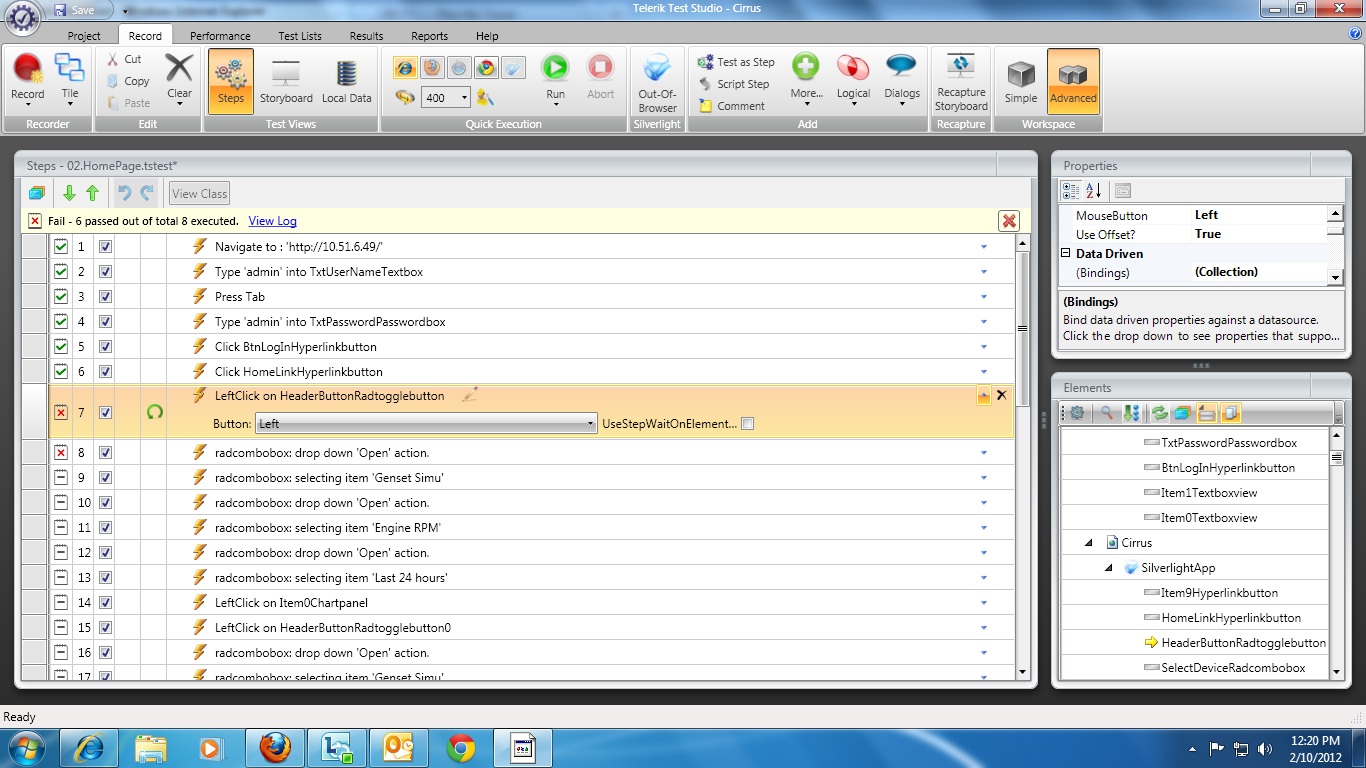This screenshot has height=768, width=1366.
Task: Expand the More... add steps dropdown
Action: 805,79
